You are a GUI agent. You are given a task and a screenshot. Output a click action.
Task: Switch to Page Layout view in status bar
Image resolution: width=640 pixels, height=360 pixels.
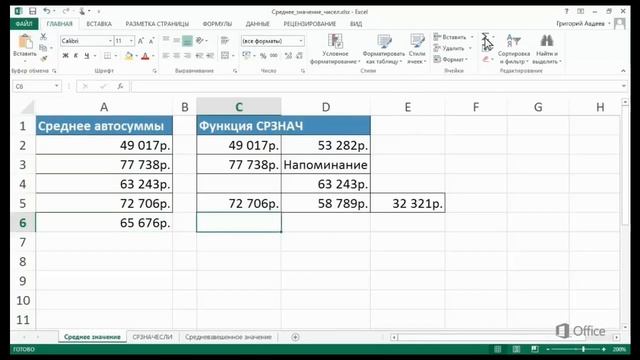(516, 349)
